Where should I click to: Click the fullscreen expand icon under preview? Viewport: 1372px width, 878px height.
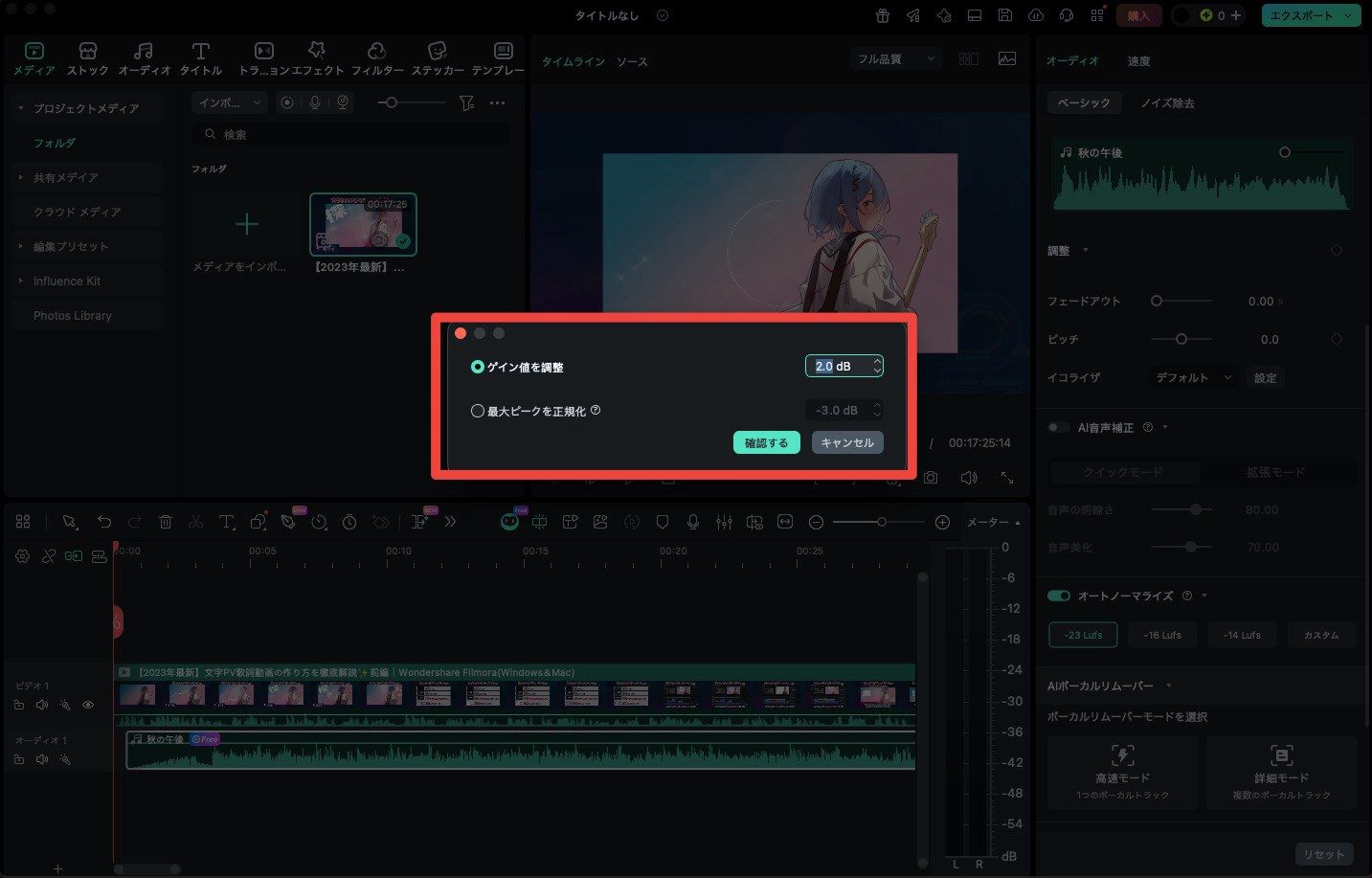tap(1007, 477)
